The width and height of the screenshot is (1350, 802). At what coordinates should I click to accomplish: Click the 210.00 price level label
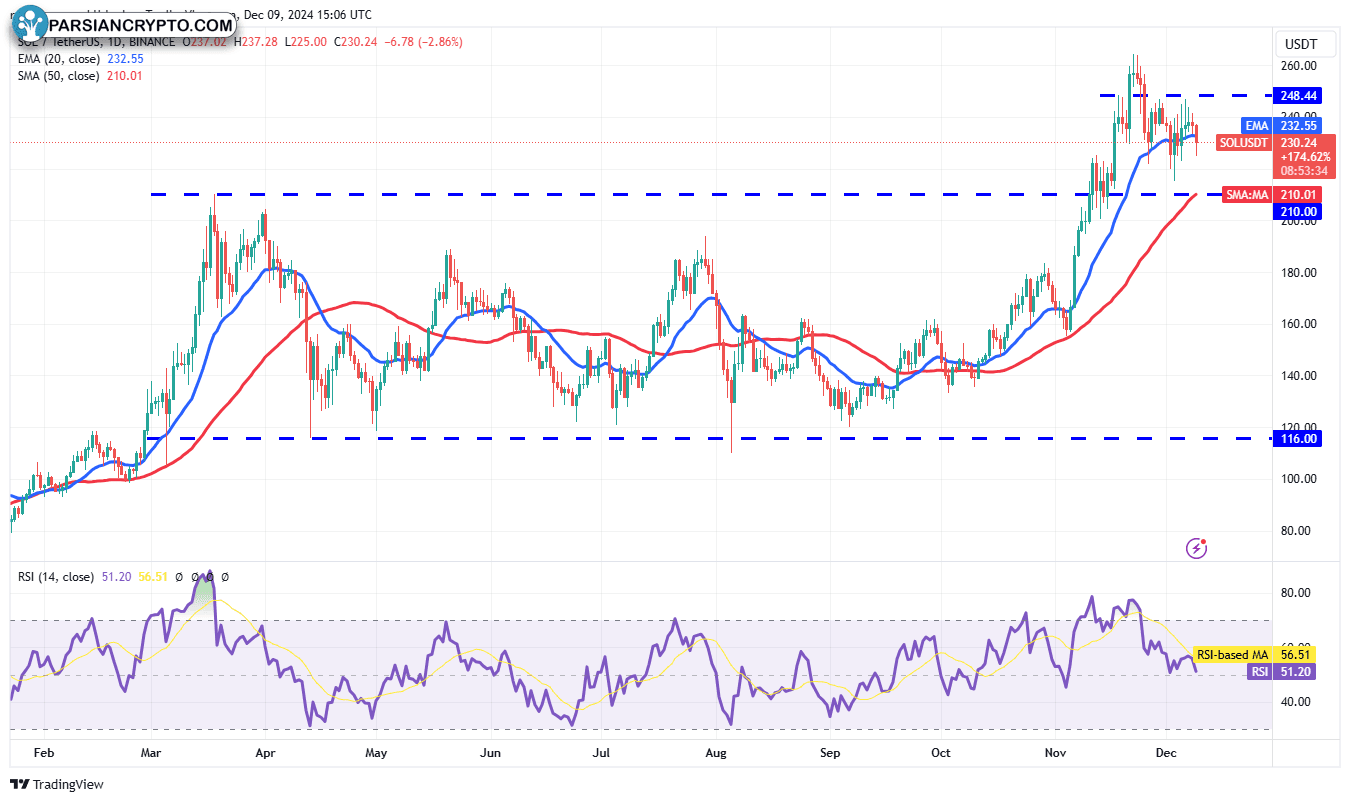[1299, 211]
